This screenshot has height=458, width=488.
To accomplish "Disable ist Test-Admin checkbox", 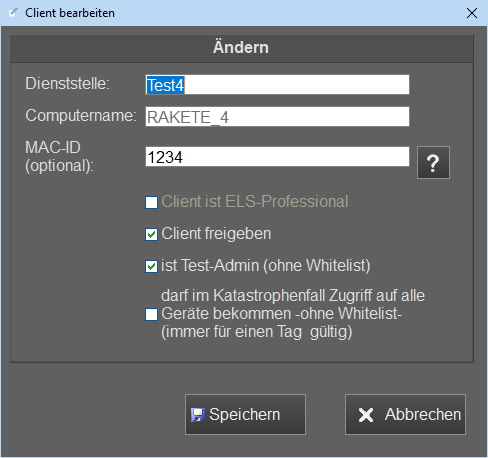I will [x=151, y=266].
